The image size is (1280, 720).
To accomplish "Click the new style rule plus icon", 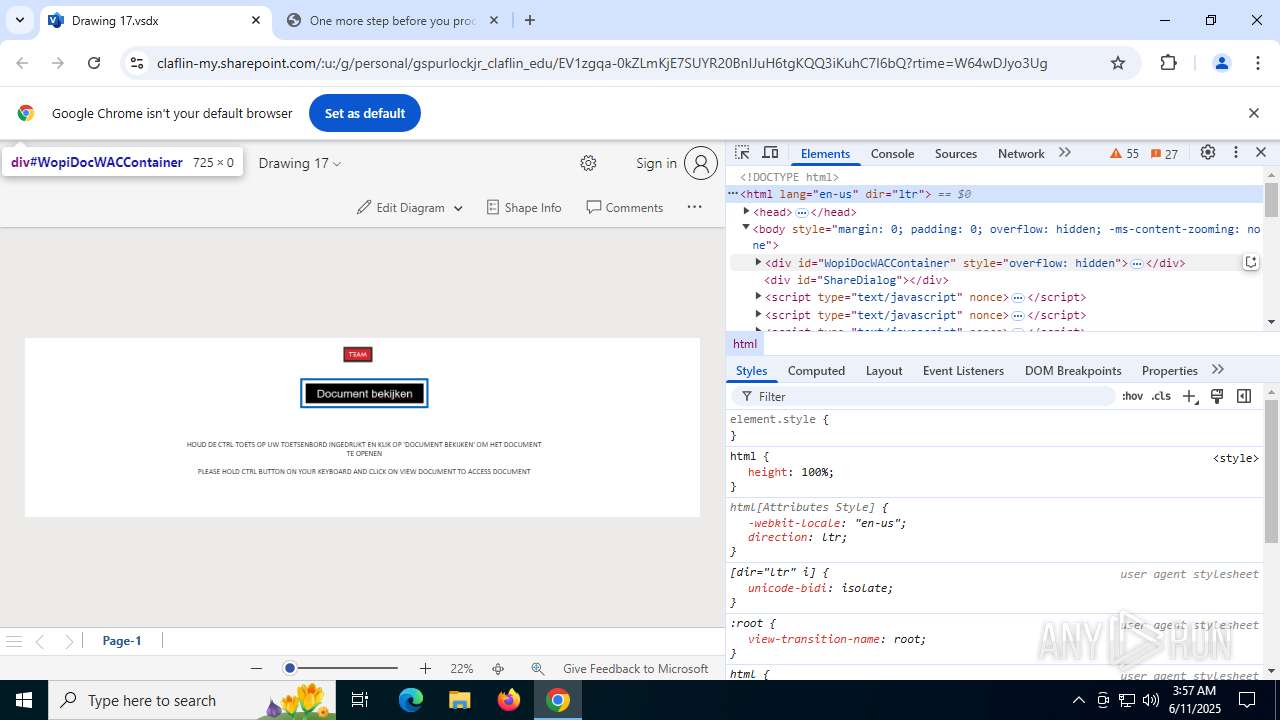I will [x=1189, y=396].
